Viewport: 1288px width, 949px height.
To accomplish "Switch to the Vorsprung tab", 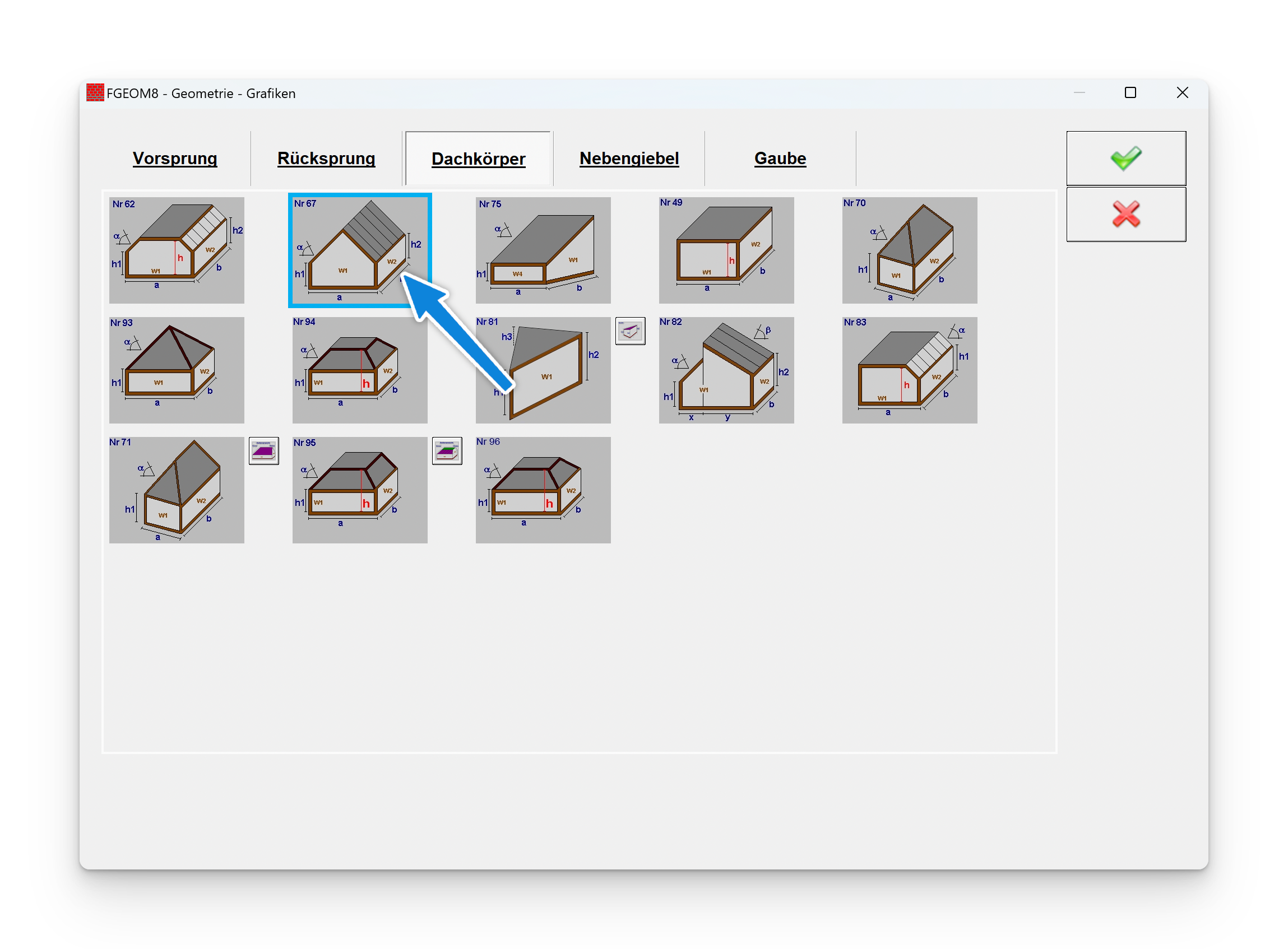I will click(175, 159).
